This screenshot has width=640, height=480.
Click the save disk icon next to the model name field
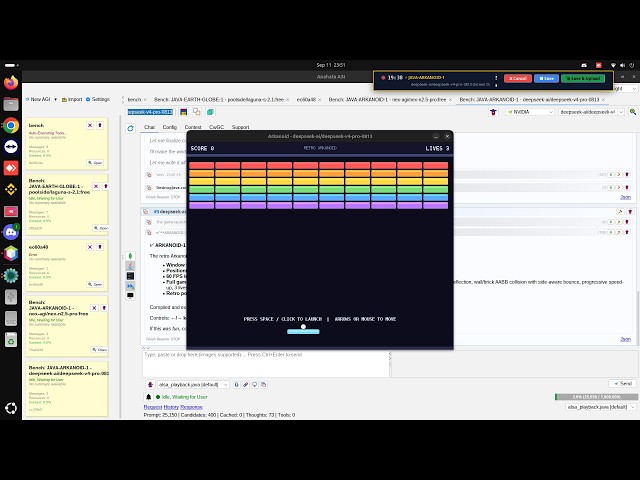pyautogui.click(x=184, y=112)
